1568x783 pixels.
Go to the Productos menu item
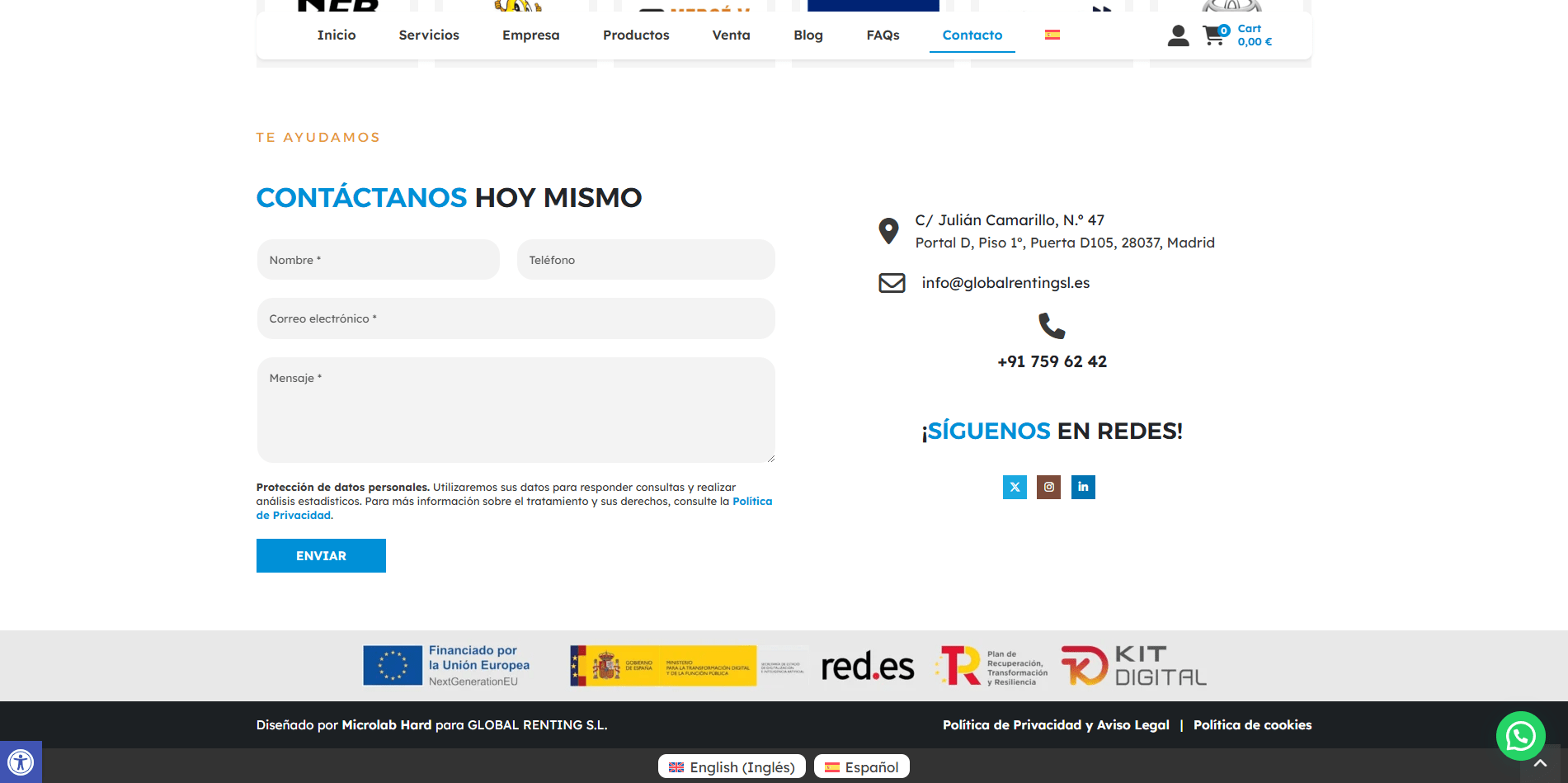(636, 35)
